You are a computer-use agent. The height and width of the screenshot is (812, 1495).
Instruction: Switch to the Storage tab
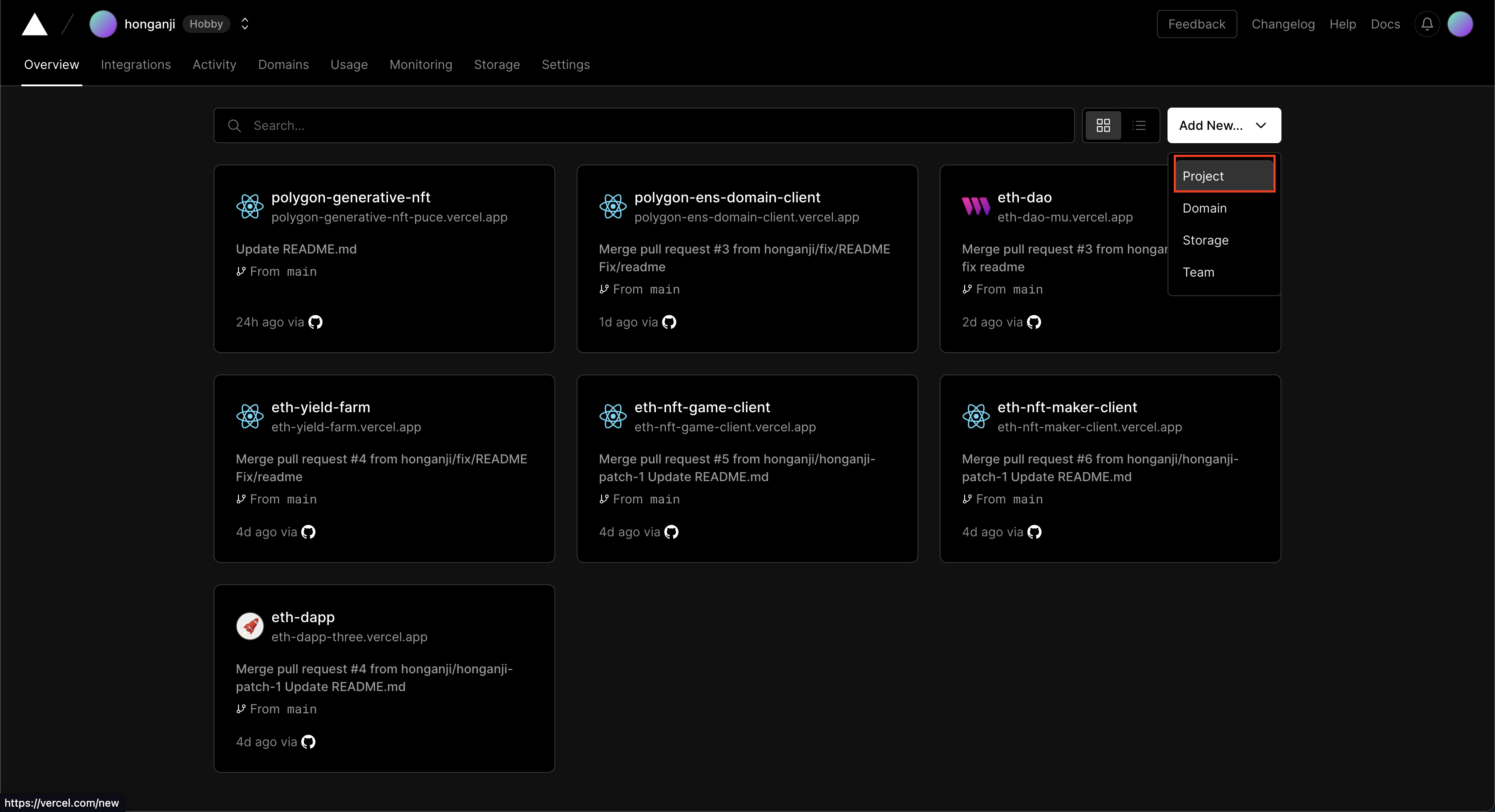pos(497,64)
